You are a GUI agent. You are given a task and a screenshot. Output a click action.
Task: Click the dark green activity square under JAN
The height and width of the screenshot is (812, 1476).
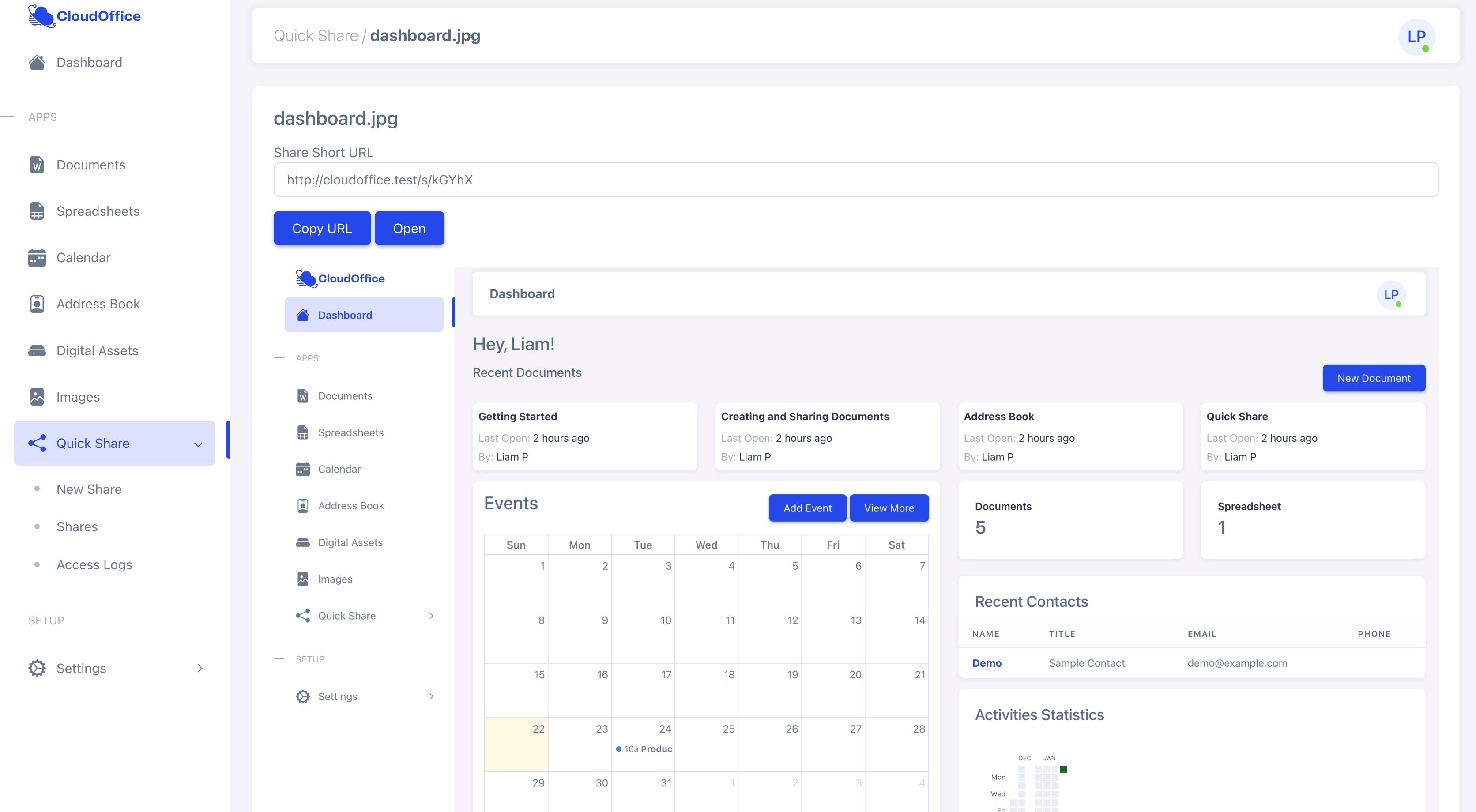1063,769
